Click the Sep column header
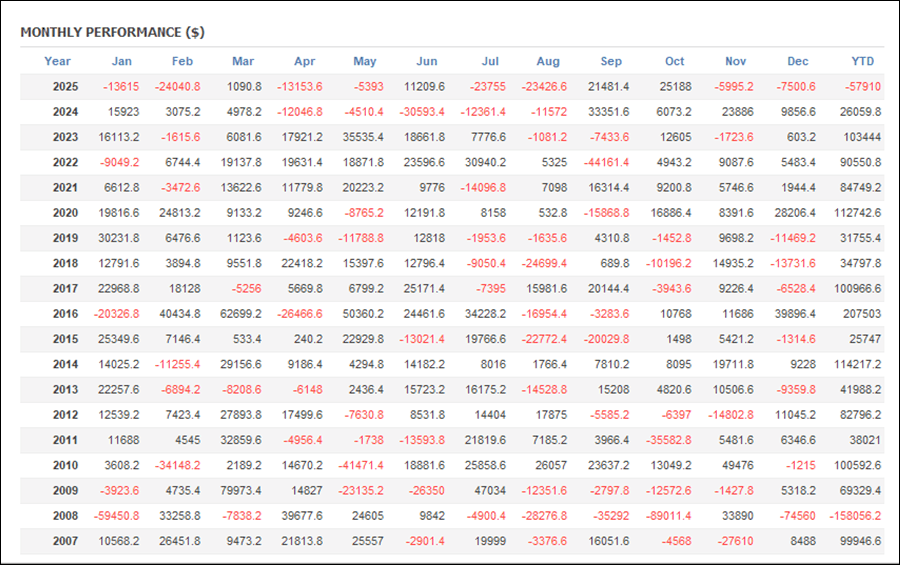Image resolution: width=900 pixels, height=565 pixels. tap(611, 61)
